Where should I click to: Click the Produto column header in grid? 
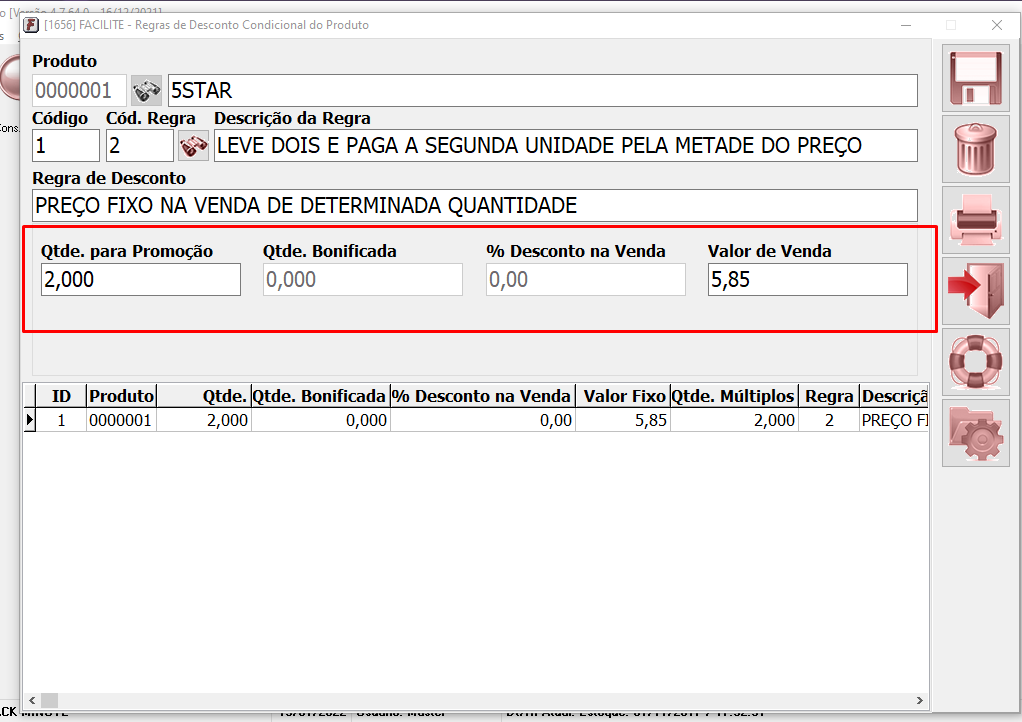tap(121, 396)
